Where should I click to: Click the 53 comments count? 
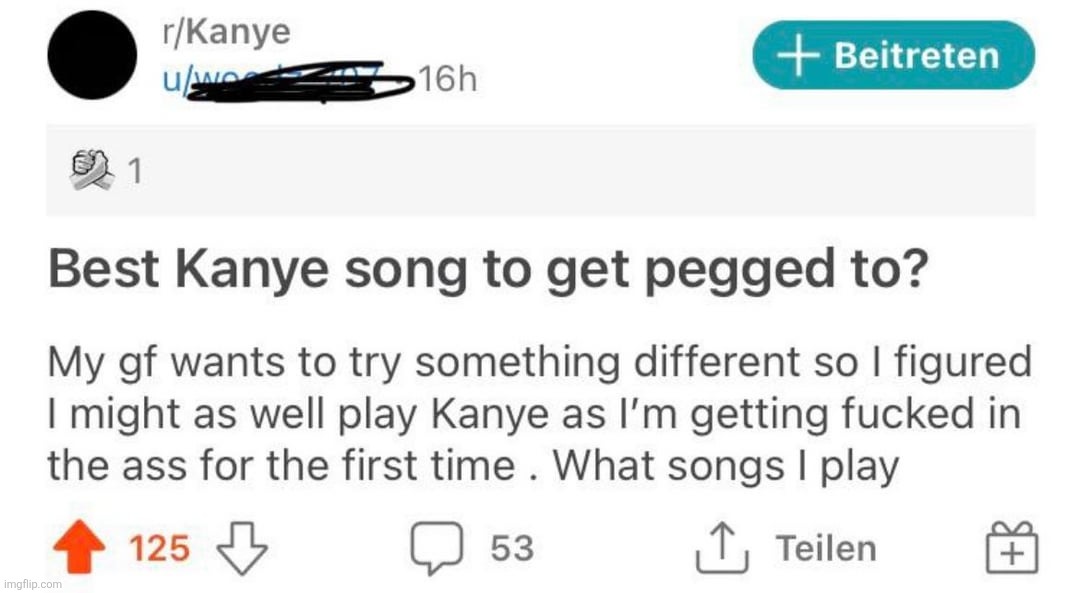pos(512,548)
